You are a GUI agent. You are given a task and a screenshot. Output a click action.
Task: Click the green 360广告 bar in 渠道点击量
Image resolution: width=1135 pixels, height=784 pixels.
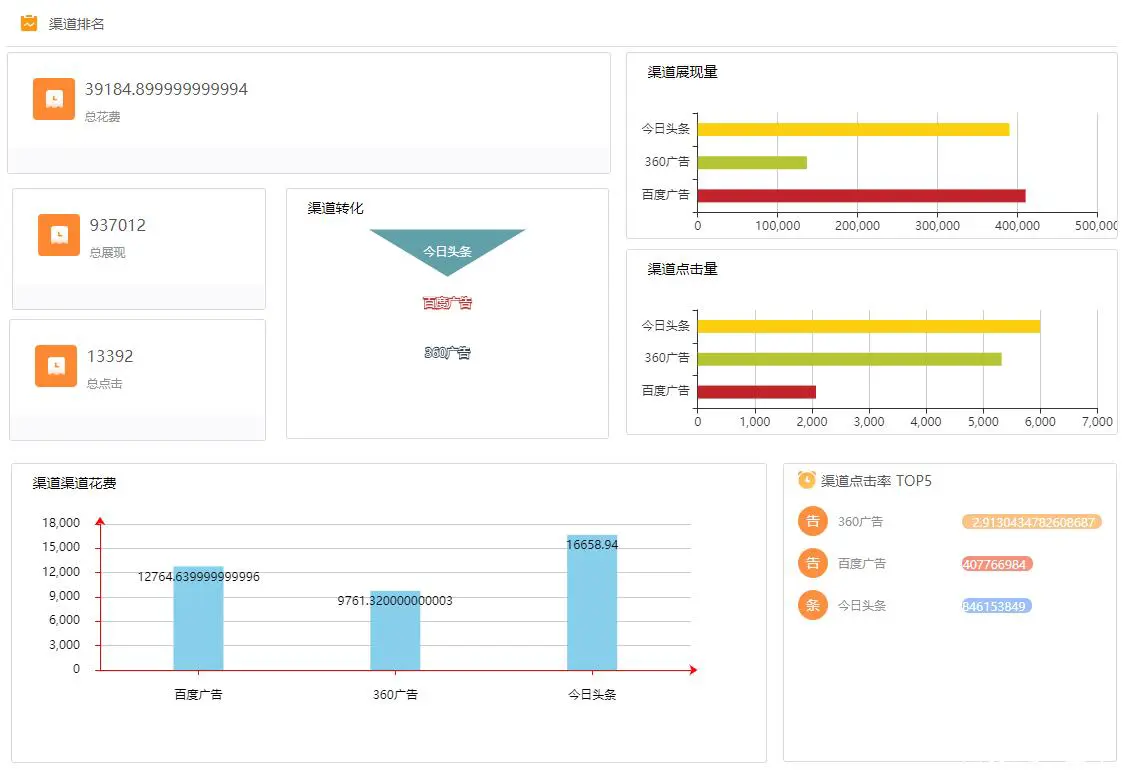pos(848,358)
